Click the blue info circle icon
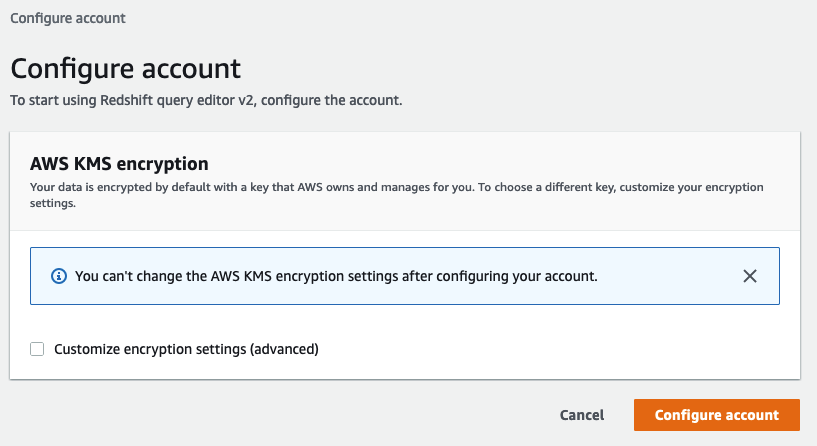The width and height of the screenshot is (817, 446). (x=59, y=276)
